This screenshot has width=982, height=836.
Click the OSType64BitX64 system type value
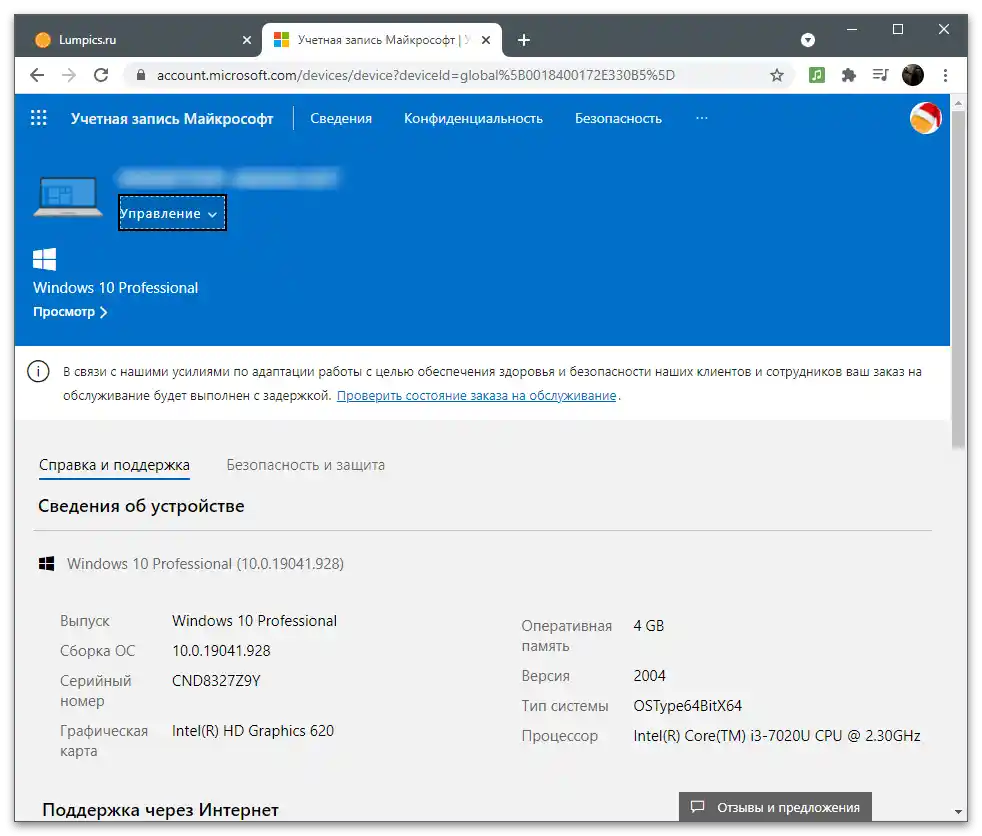688,706
